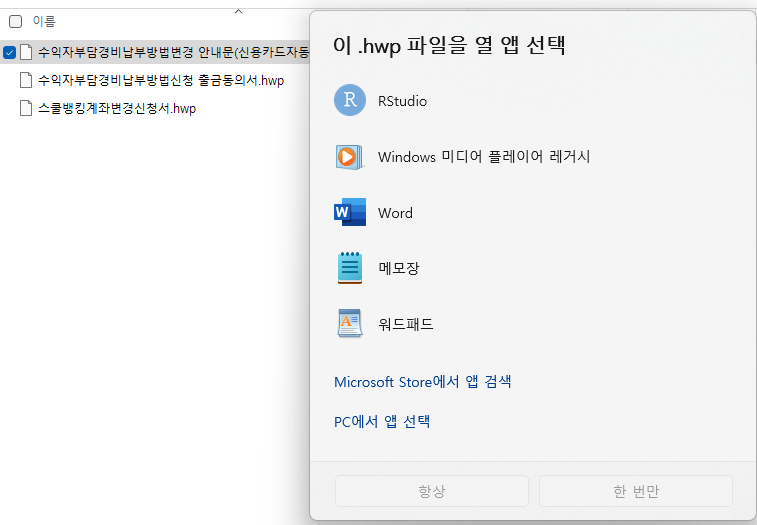
Task: Select file 수익자부담경비납부방법신청 출금동의서.hwp
Action: (x=161, y=80)
